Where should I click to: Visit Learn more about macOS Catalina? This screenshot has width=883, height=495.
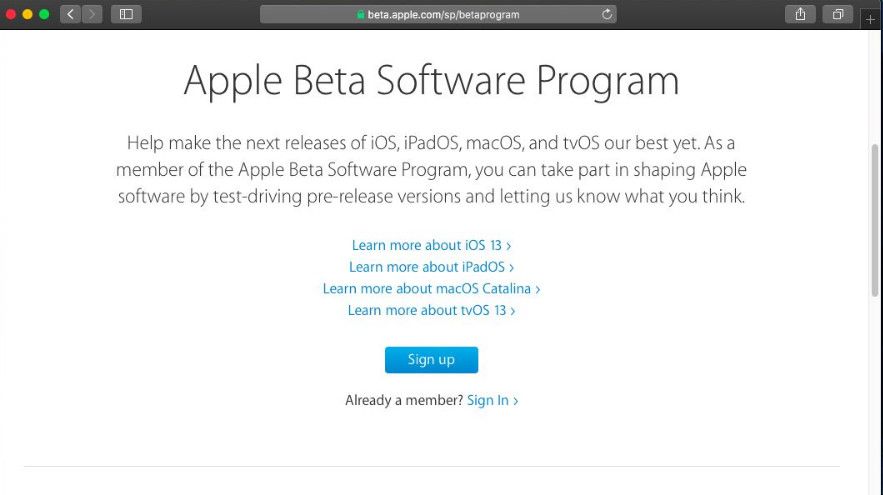coord(431,289)
